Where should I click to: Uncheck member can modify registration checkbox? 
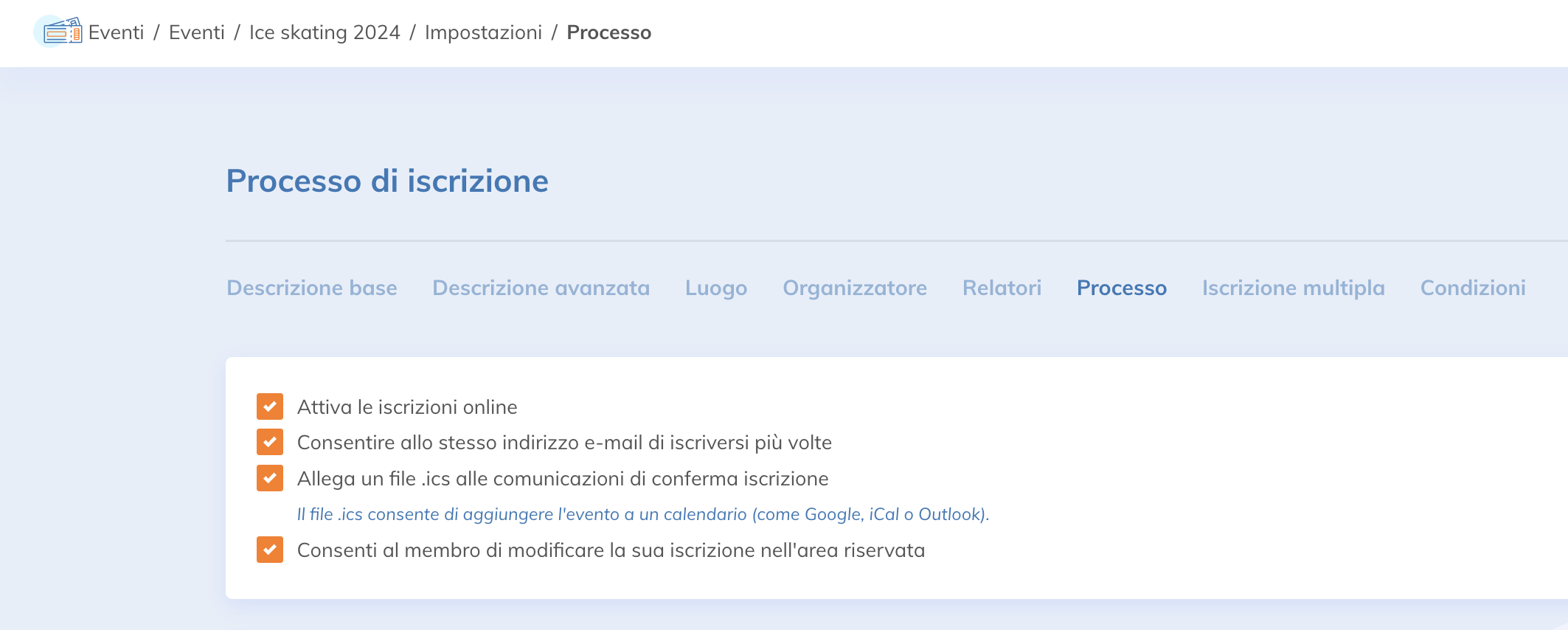270,550
